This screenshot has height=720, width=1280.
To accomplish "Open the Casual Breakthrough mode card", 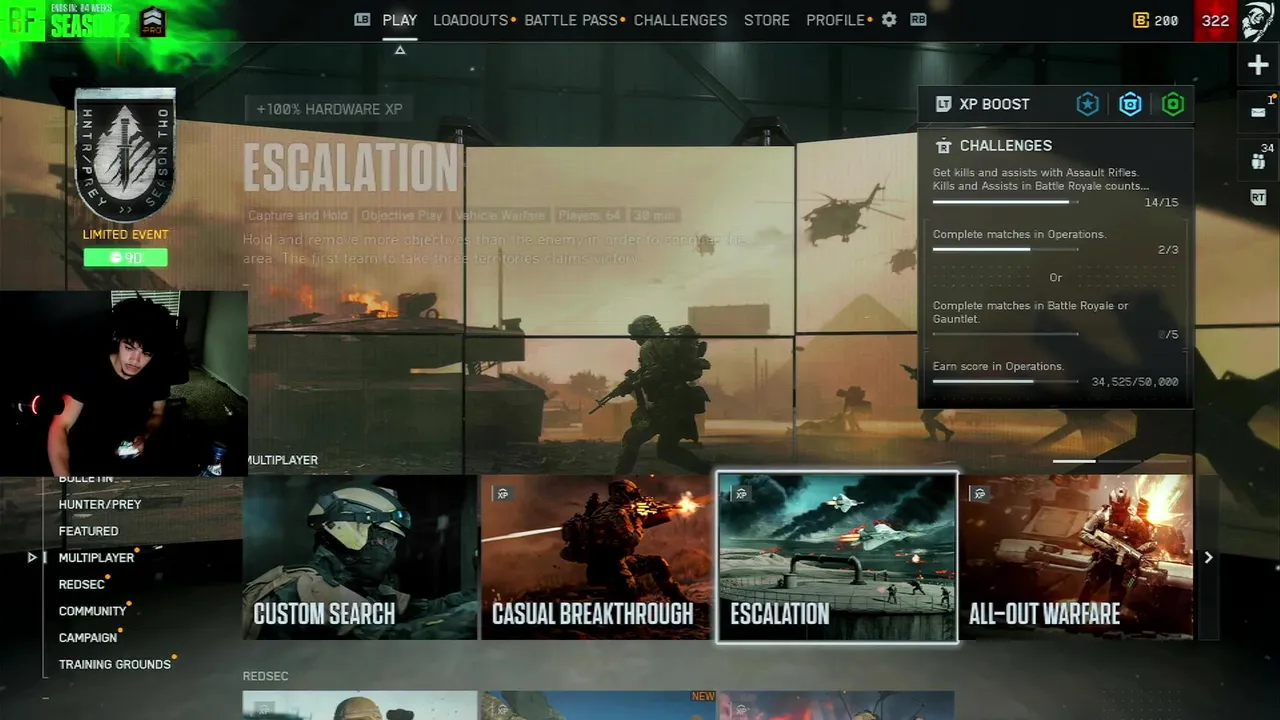I will coord(596,557).
